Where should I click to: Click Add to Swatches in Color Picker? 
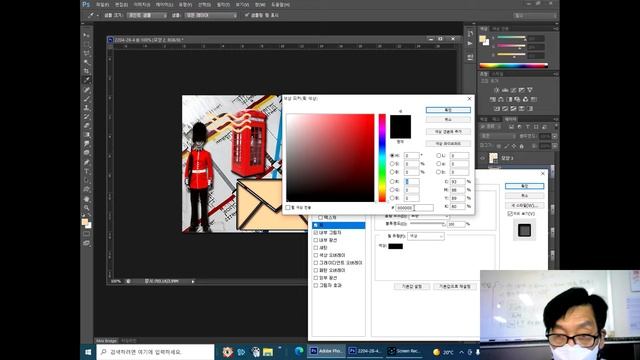tap(448, 131)
